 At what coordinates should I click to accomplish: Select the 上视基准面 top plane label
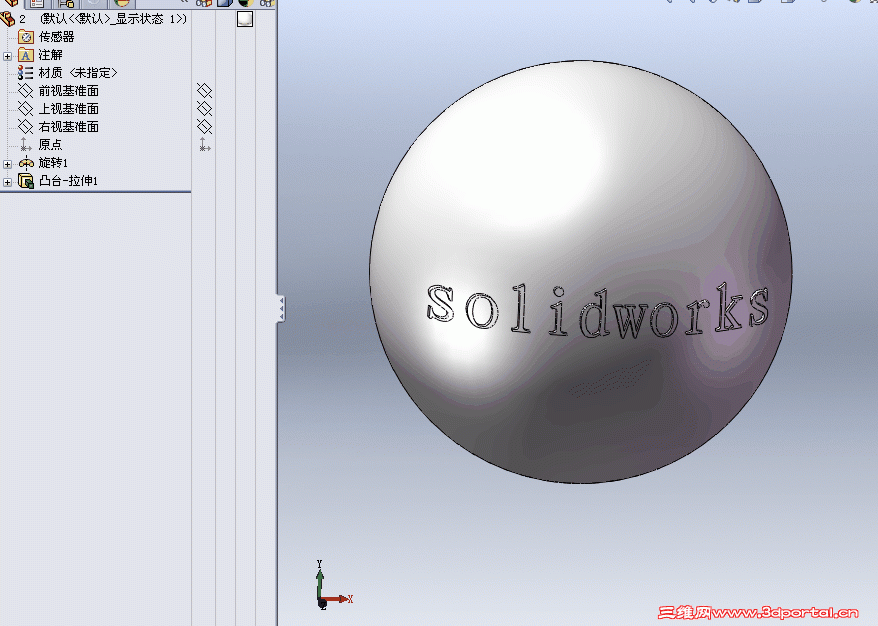[68, 109]
